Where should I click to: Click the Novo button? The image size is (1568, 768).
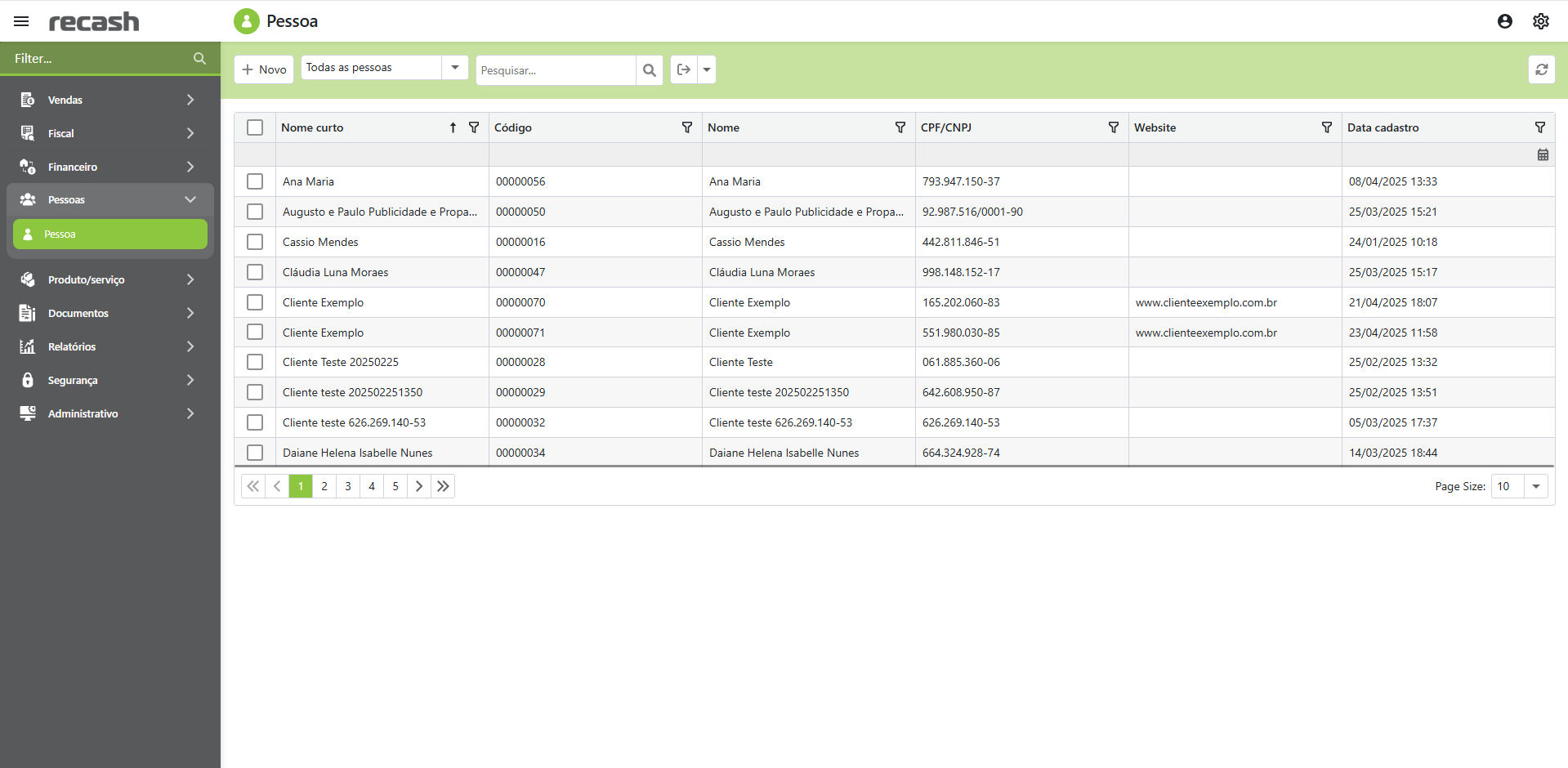[x=264, y=70]
